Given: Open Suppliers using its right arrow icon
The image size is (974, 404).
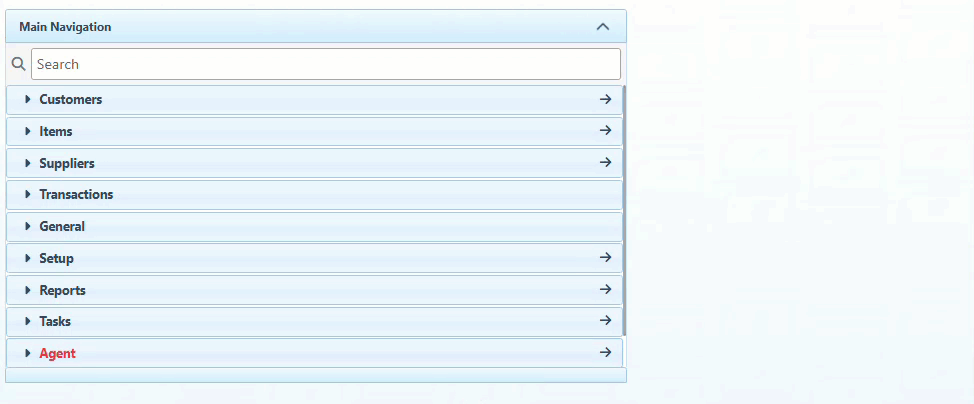Looking at the screenshot, I should point(605,163).
